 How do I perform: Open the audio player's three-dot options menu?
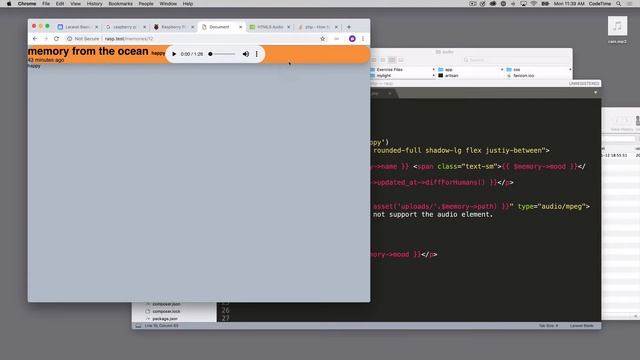[257, 54]
